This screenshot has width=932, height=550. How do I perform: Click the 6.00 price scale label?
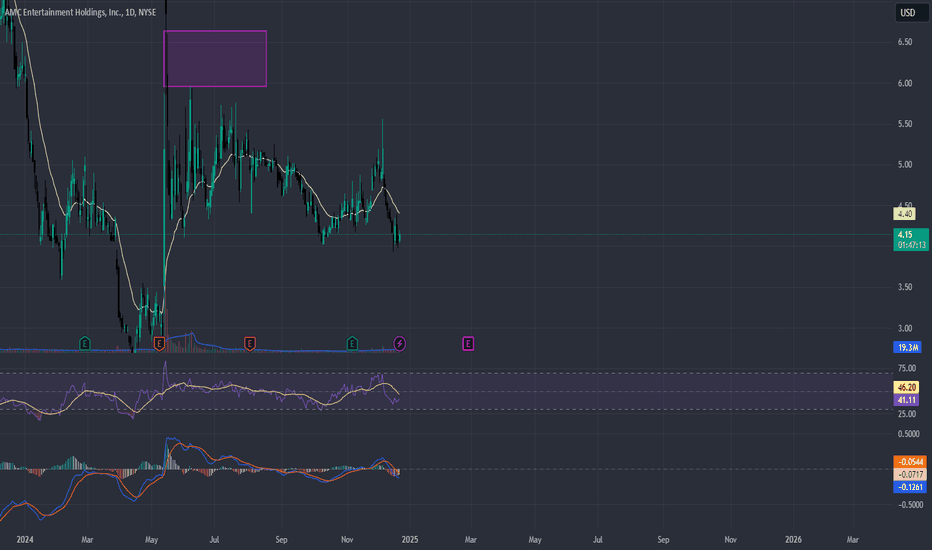click(x=905, y=83)
